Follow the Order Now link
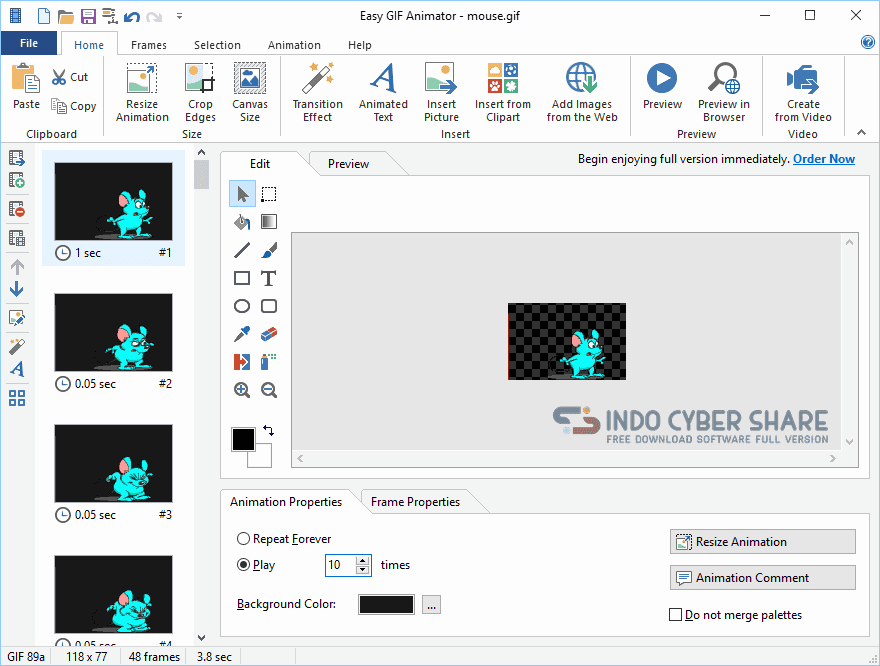 tap(824, 159)
